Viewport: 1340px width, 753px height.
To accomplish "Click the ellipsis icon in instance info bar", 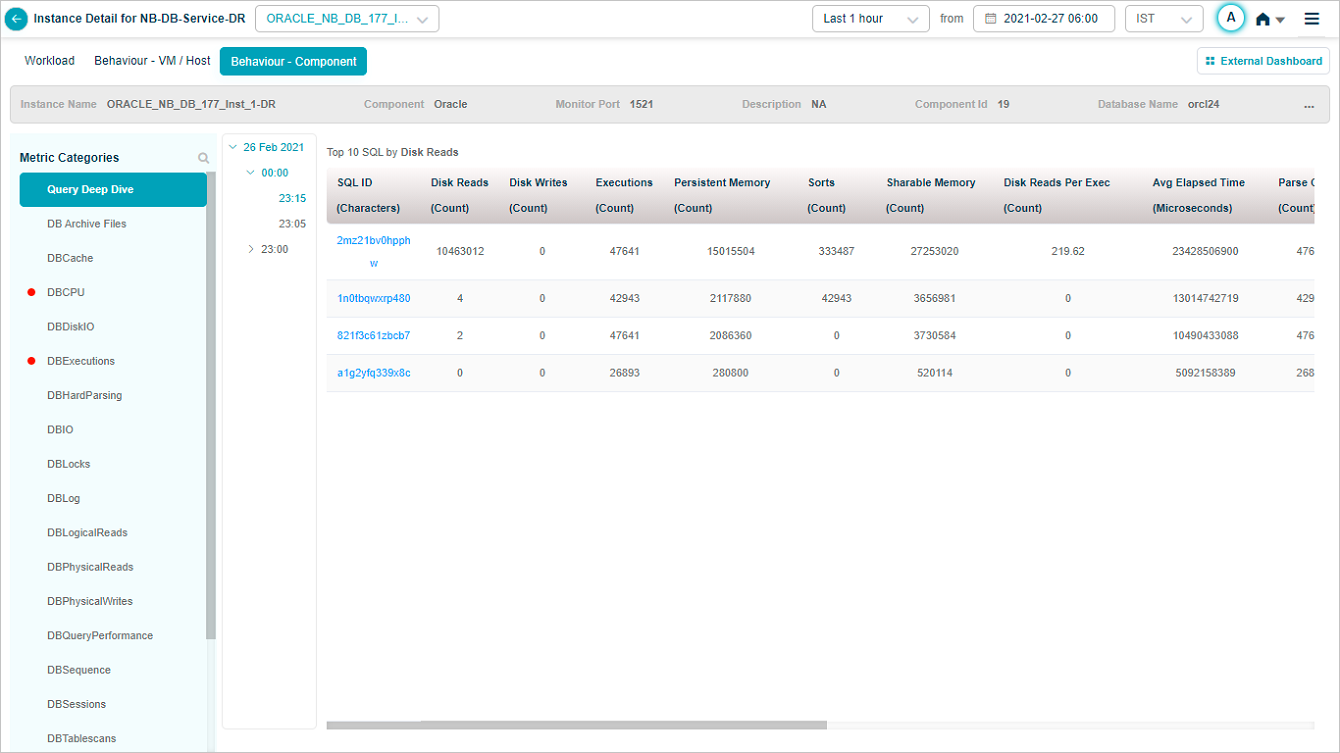I will [1309, 105].
